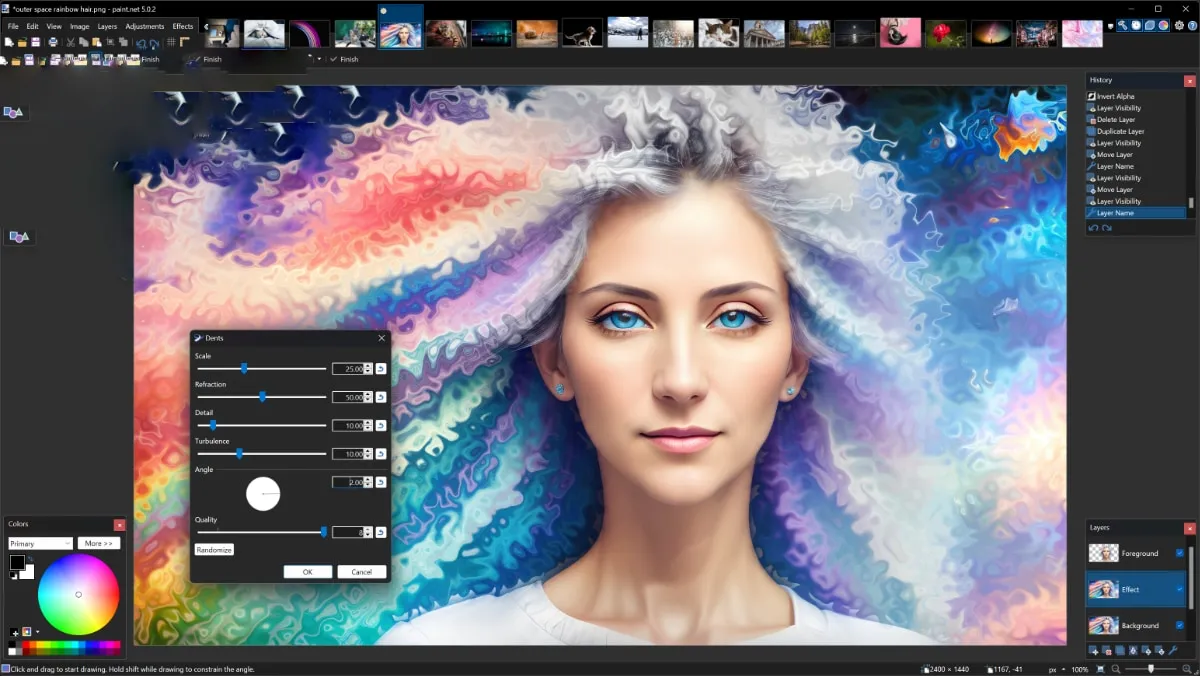
Task: Hide the Foreground layer
Action: (1182, 553)
